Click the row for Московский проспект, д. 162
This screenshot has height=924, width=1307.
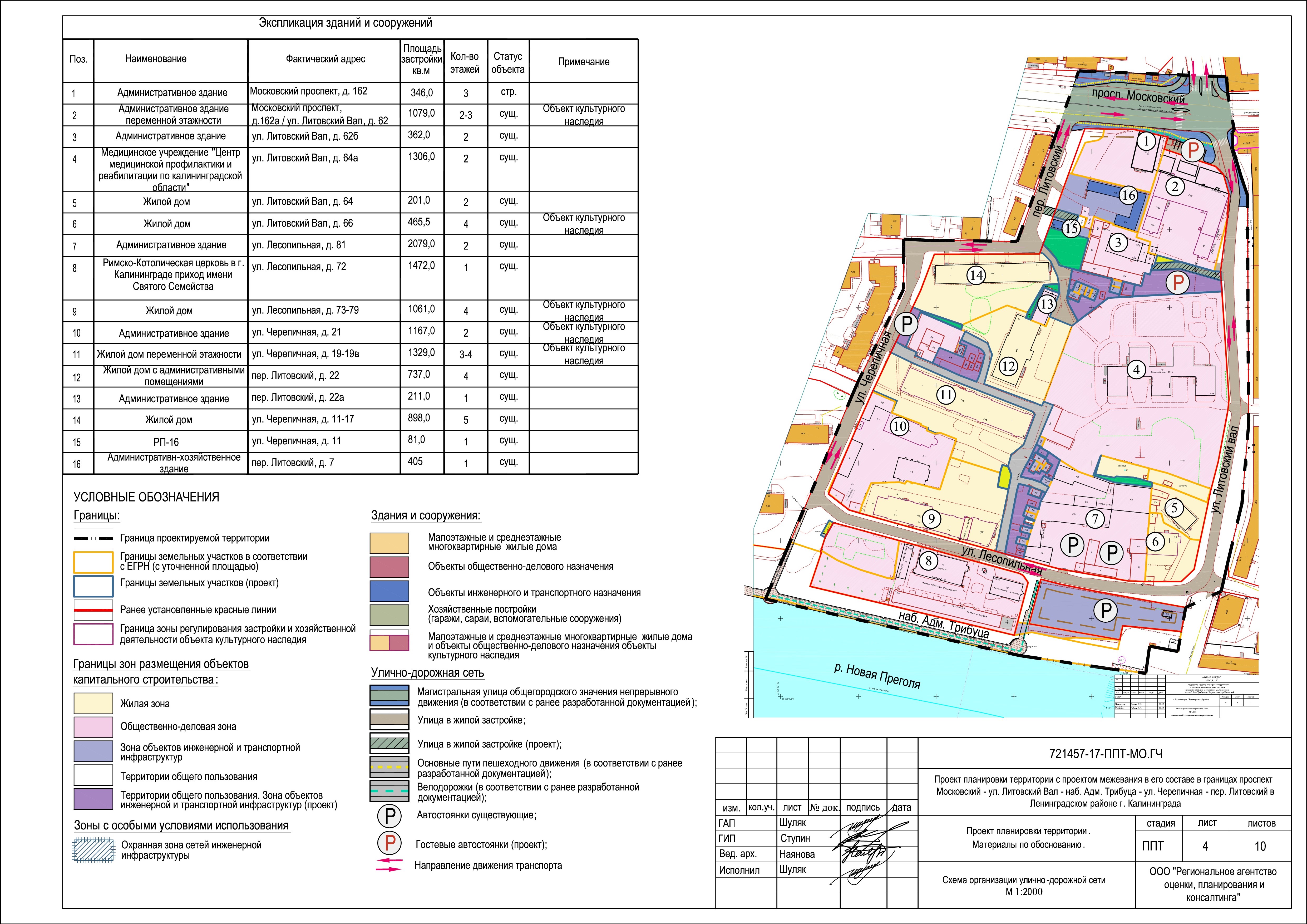tap(309, 92)
